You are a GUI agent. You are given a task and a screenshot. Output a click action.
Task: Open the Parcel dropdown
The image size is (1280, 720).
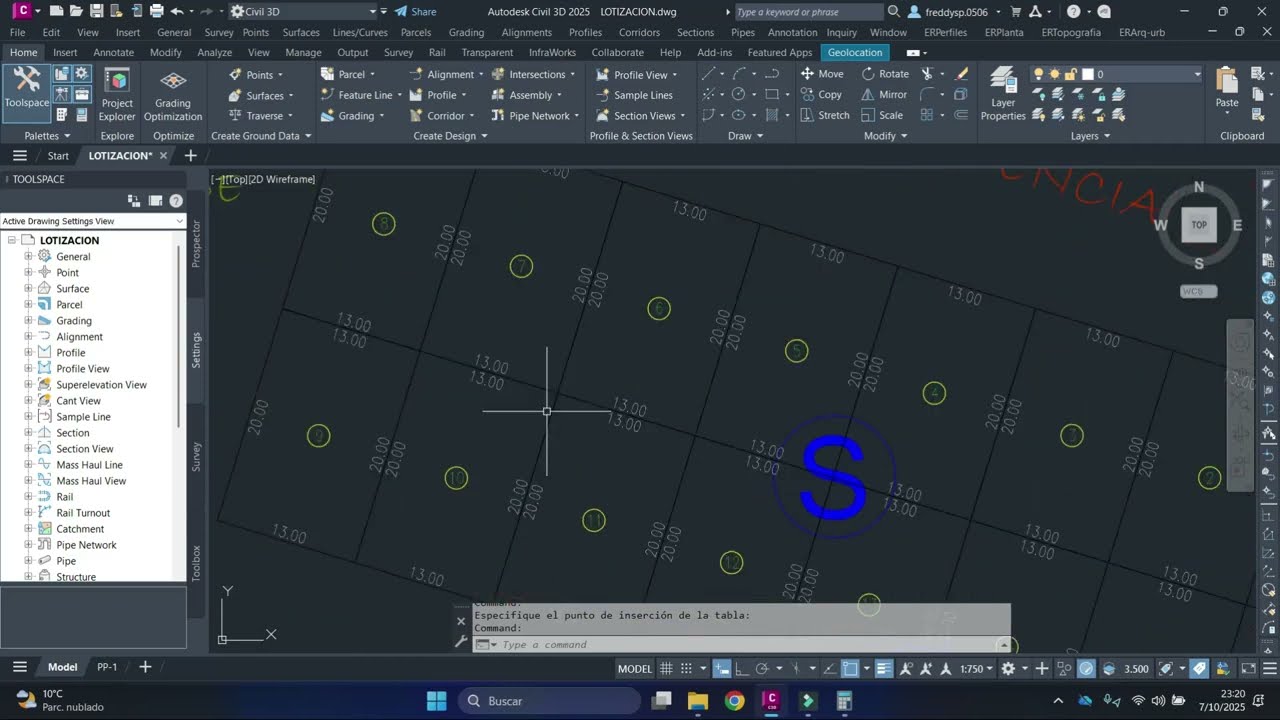[348, 74]
